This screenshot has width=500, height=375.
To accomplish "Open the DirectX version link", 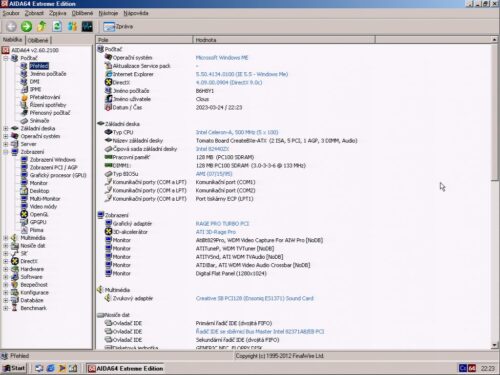I will tap(229, 82).
